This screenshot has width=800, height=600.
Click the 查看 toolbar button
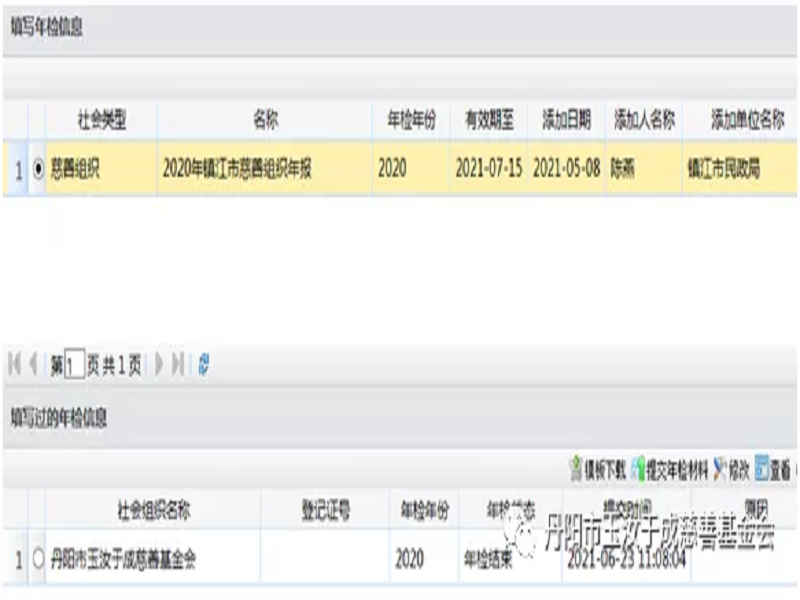point(773,469)
